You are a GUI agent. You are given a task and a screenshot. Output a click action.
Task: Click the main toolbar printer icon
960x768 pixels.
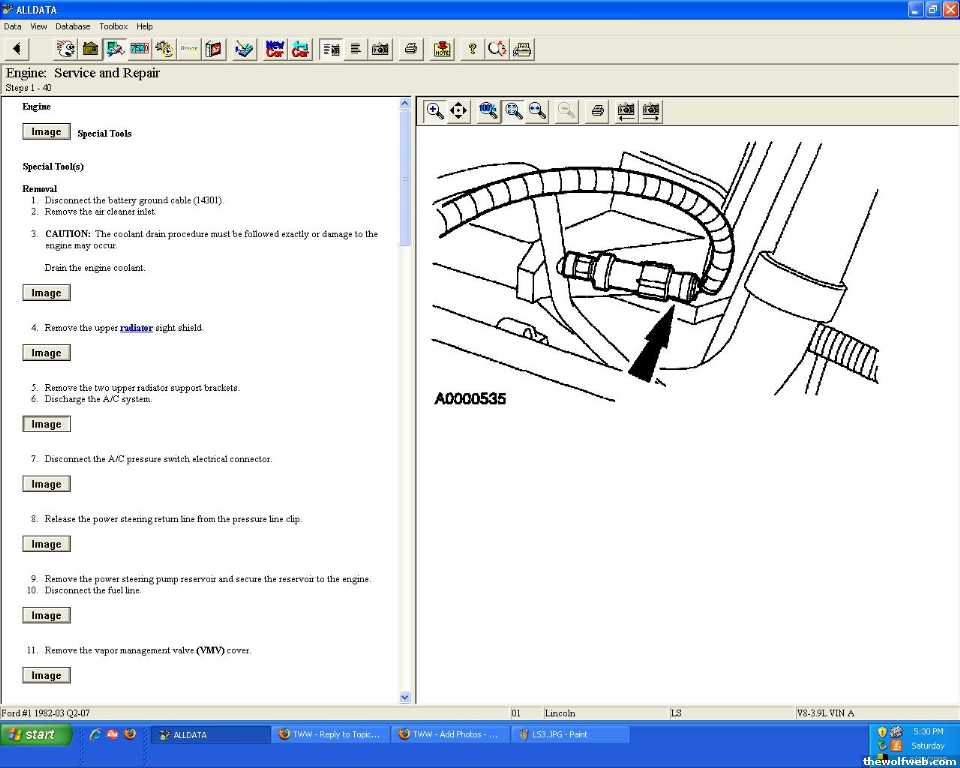click(x=410, y=49)
